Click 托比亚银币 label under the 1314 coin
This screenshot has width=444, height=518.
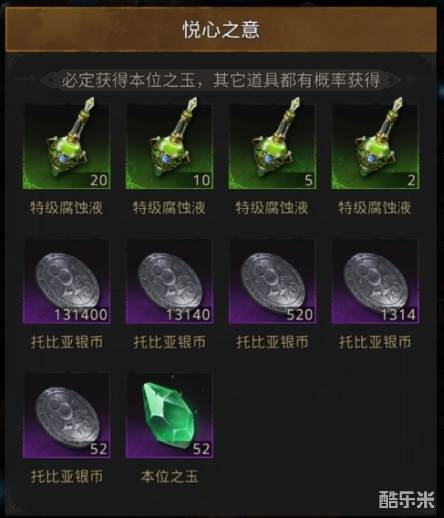(x=375, y=342)
